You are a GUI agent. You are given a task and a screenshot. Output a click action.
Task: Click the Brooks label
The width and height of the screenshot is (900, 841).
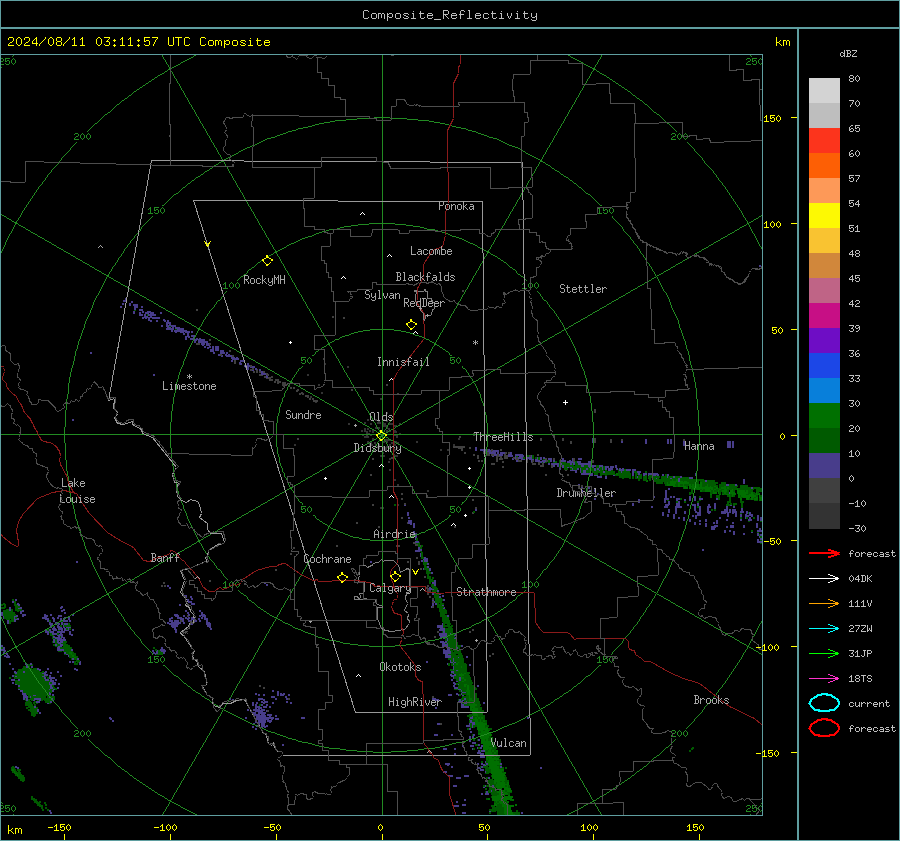coord(711,700)
